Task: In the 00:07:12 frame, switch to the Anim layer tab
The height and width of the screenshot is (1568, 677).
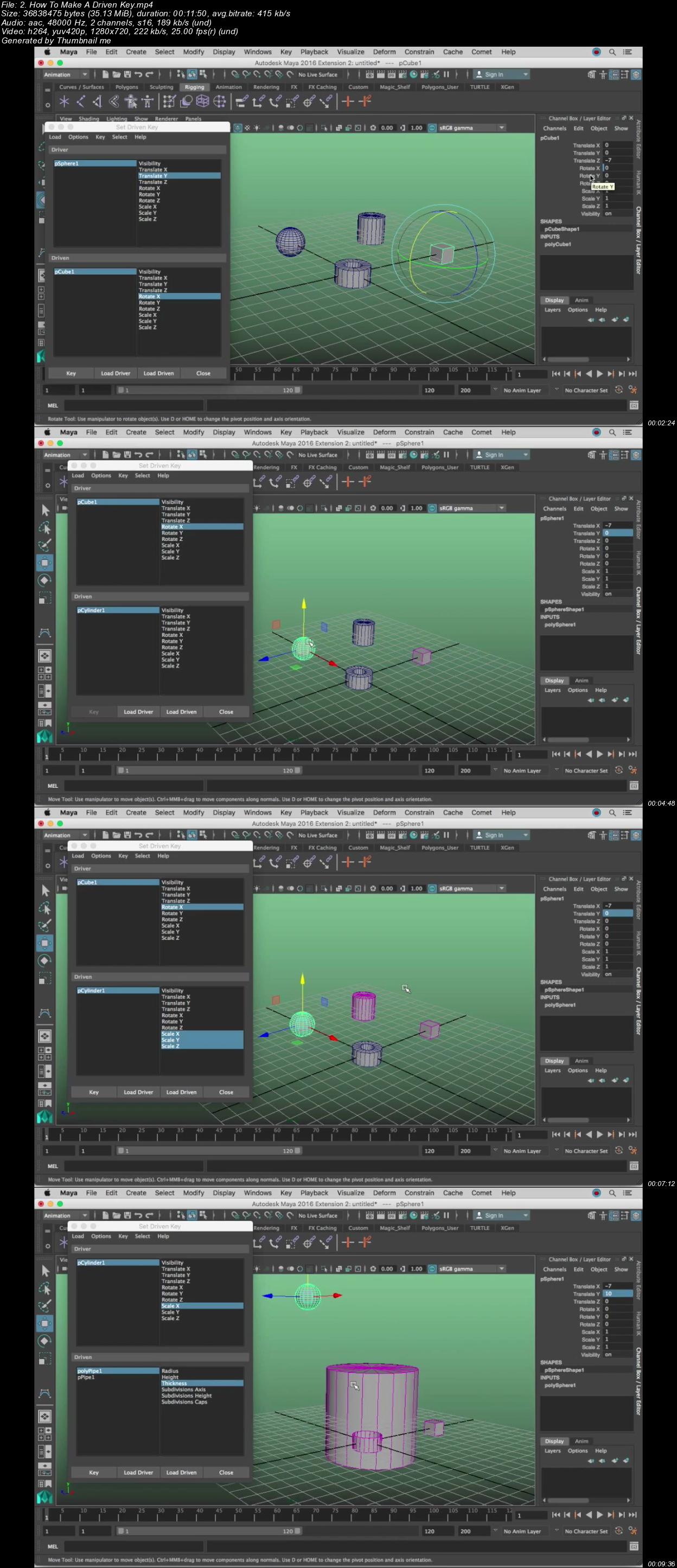Action: pyautogui.click(x=582, y=1061)
